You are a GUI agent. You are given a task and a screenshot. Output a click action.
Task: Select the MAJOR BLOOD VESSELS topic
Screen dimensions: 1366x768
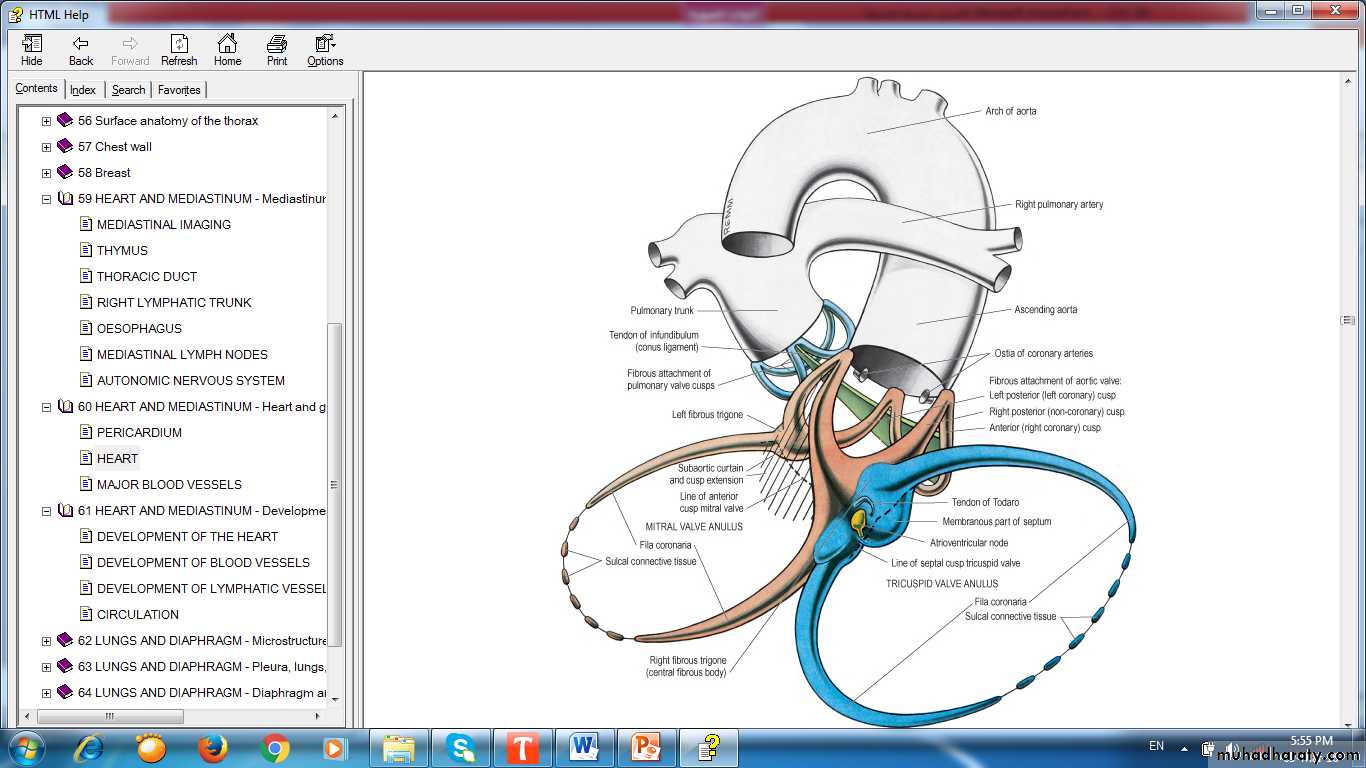click(169, 485)
